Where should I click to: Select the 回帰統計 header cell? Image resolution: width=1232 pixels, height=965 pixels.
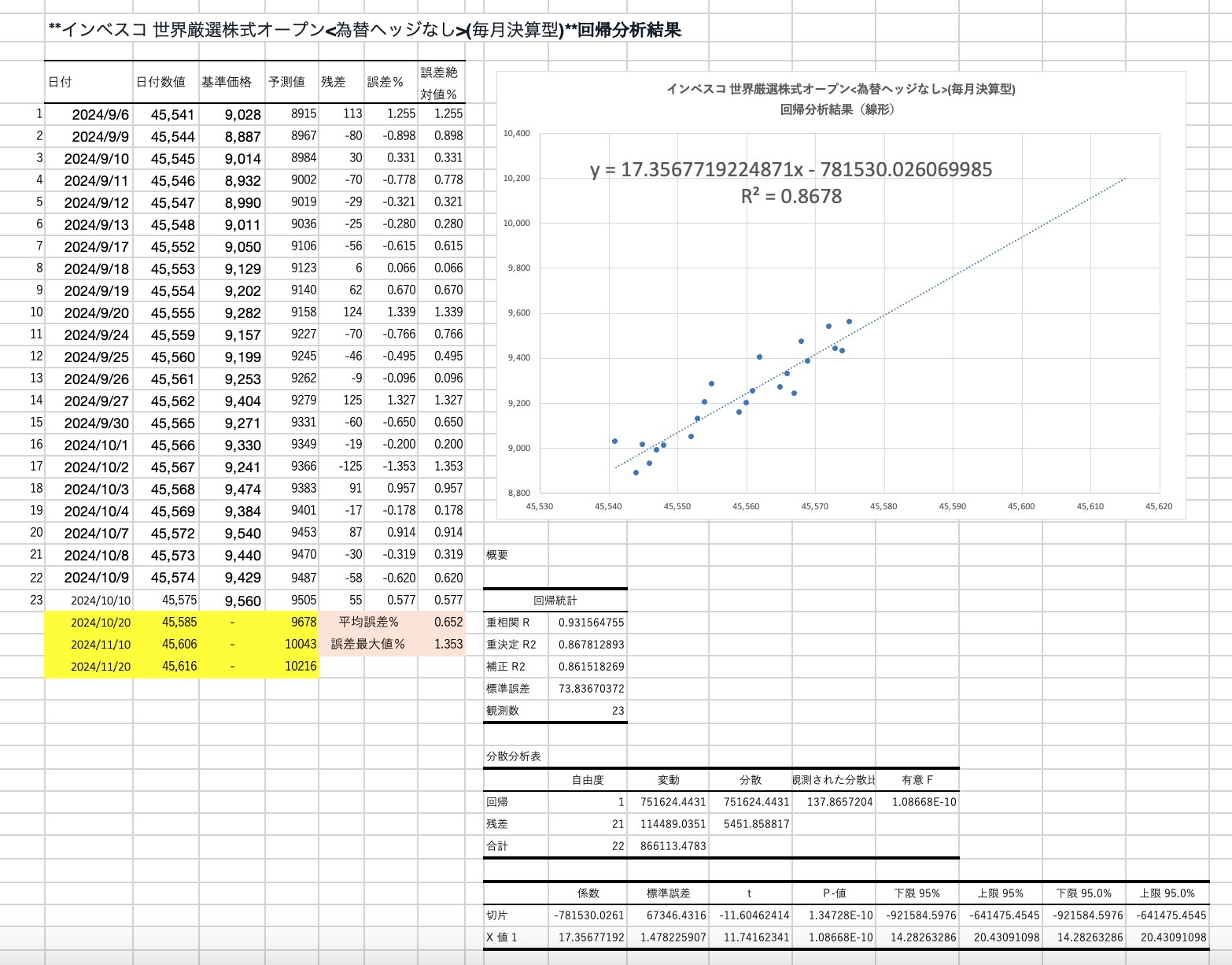[x=555, y=601]
